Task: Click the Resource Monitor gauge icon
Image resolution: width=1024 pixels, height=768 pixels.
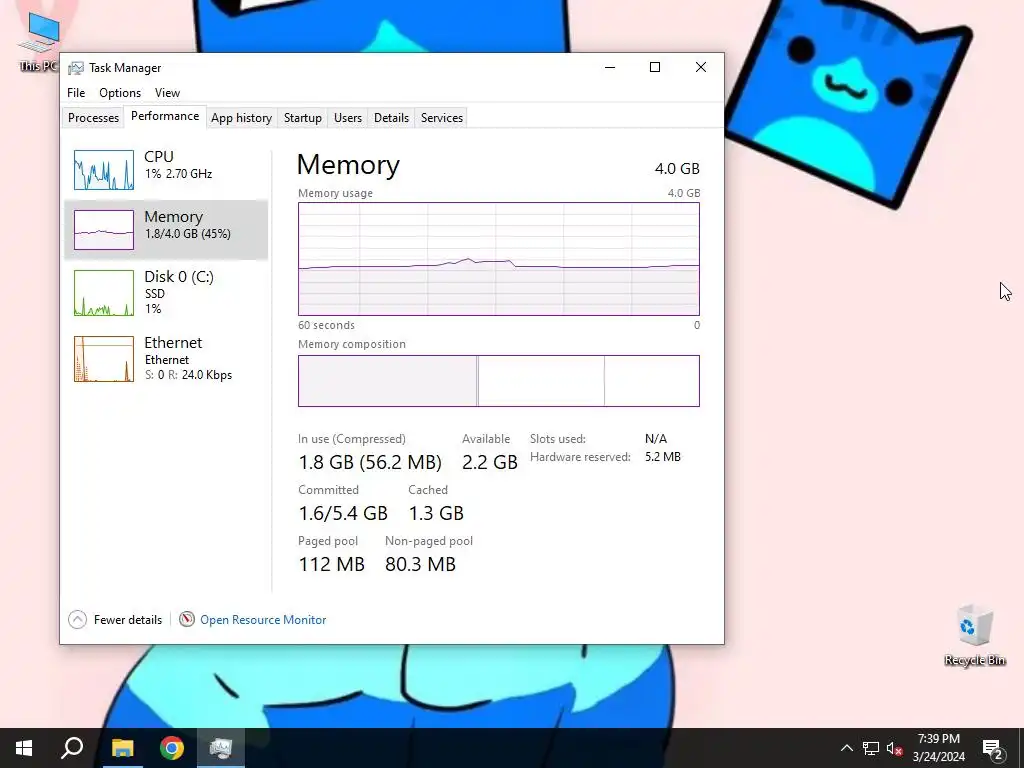Action: (x=187, y=619)
